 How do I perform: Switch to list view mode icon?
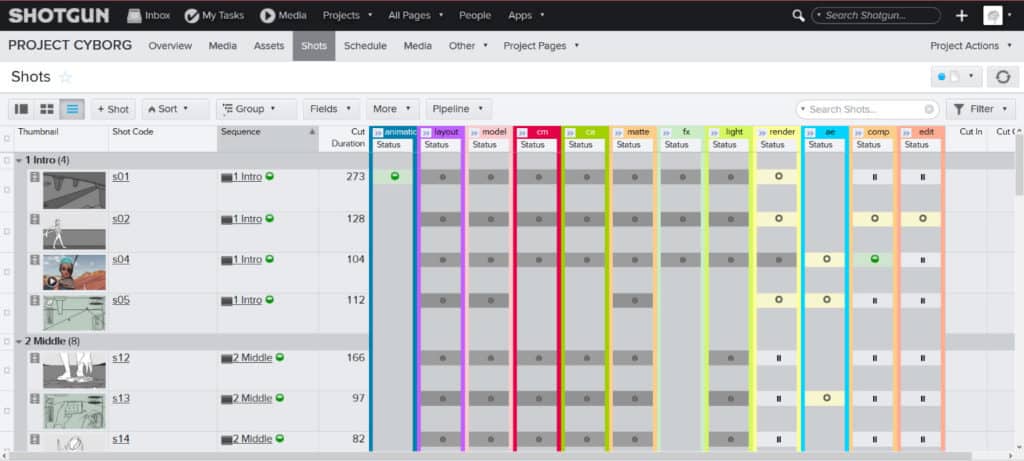click(72, 109)
